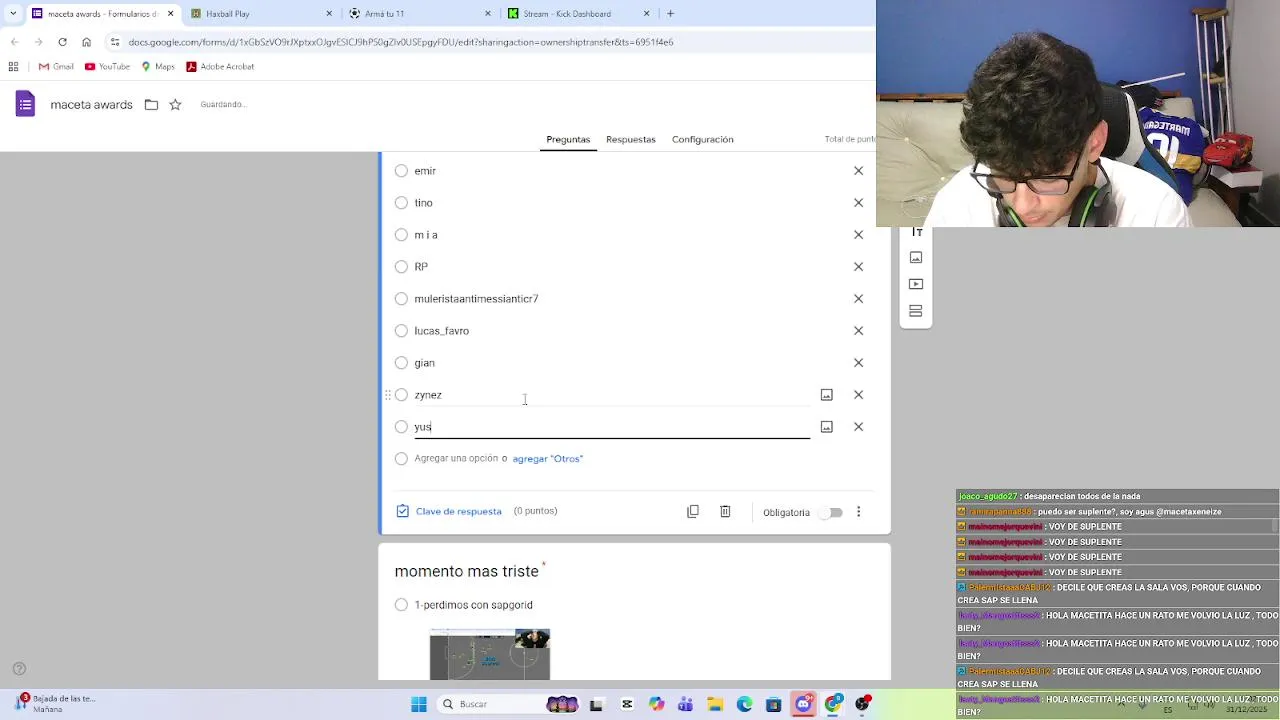
Task: Open Microsoft Store from the taskbar
Action: coord(773,704)
